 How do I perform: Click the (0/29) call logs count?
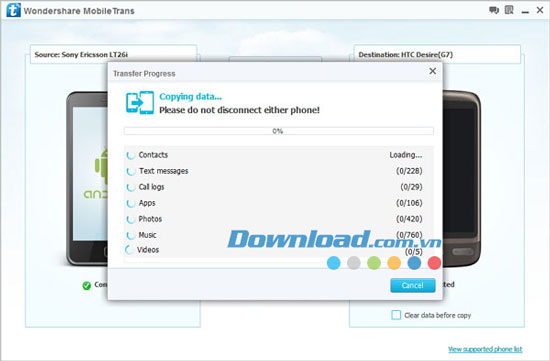(x=411, y=187)
